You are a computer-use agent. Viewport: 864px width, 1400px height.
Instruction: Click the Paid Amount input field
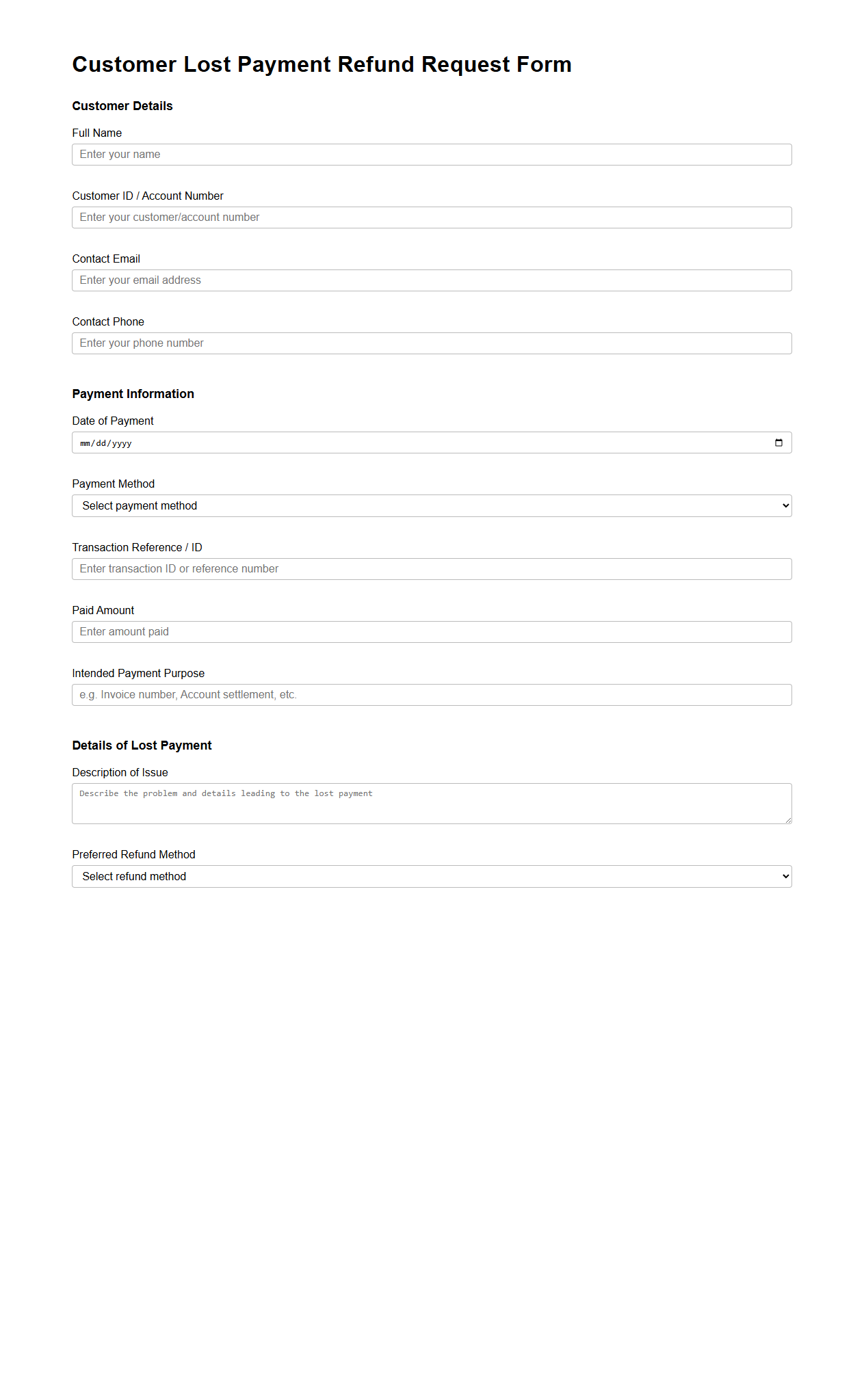click(x=432, y=632)
